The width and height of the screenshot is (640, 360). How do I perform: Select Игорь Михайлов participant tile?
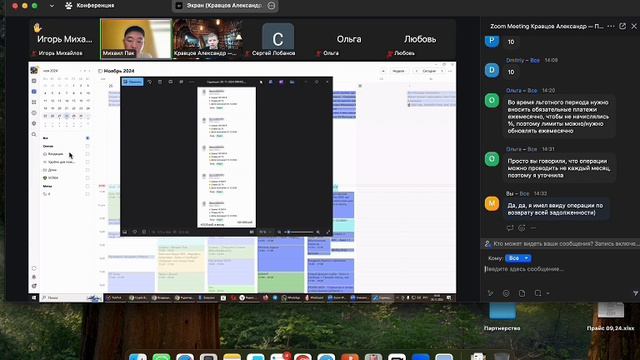pos(64,39)
